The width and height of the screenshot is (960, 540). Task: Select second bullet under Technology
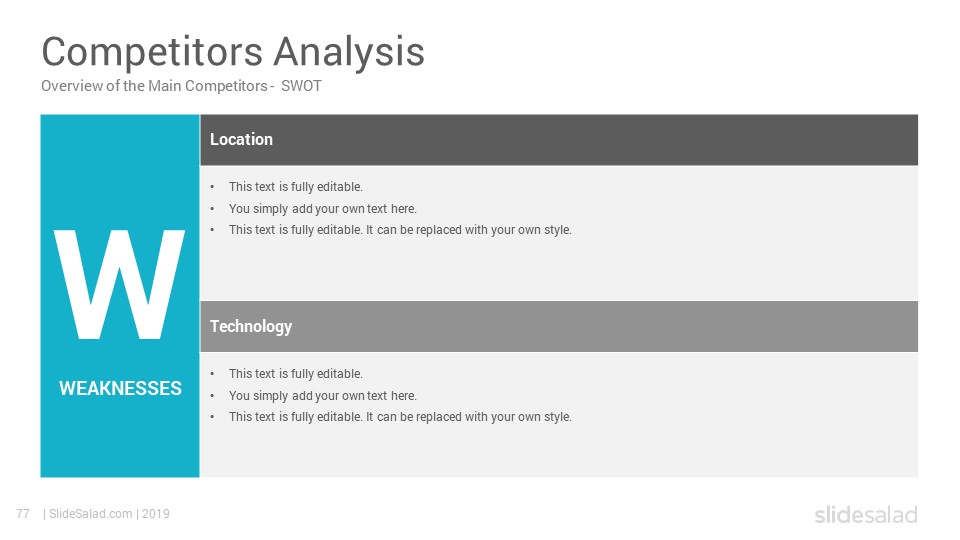[323, 396]
